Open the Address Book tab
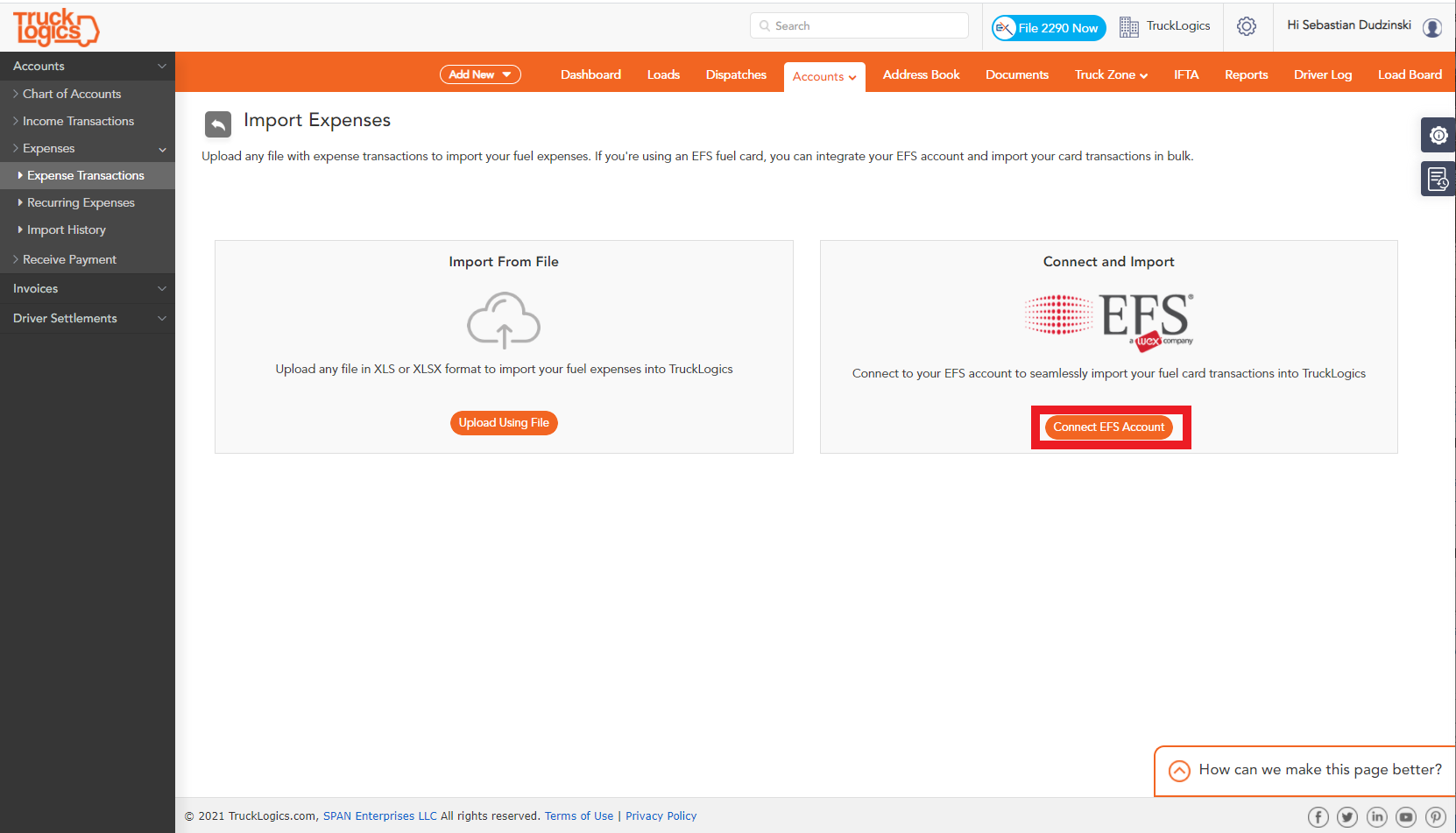The width and height of the screenshot is (1456, 833). tap(921, 74)
